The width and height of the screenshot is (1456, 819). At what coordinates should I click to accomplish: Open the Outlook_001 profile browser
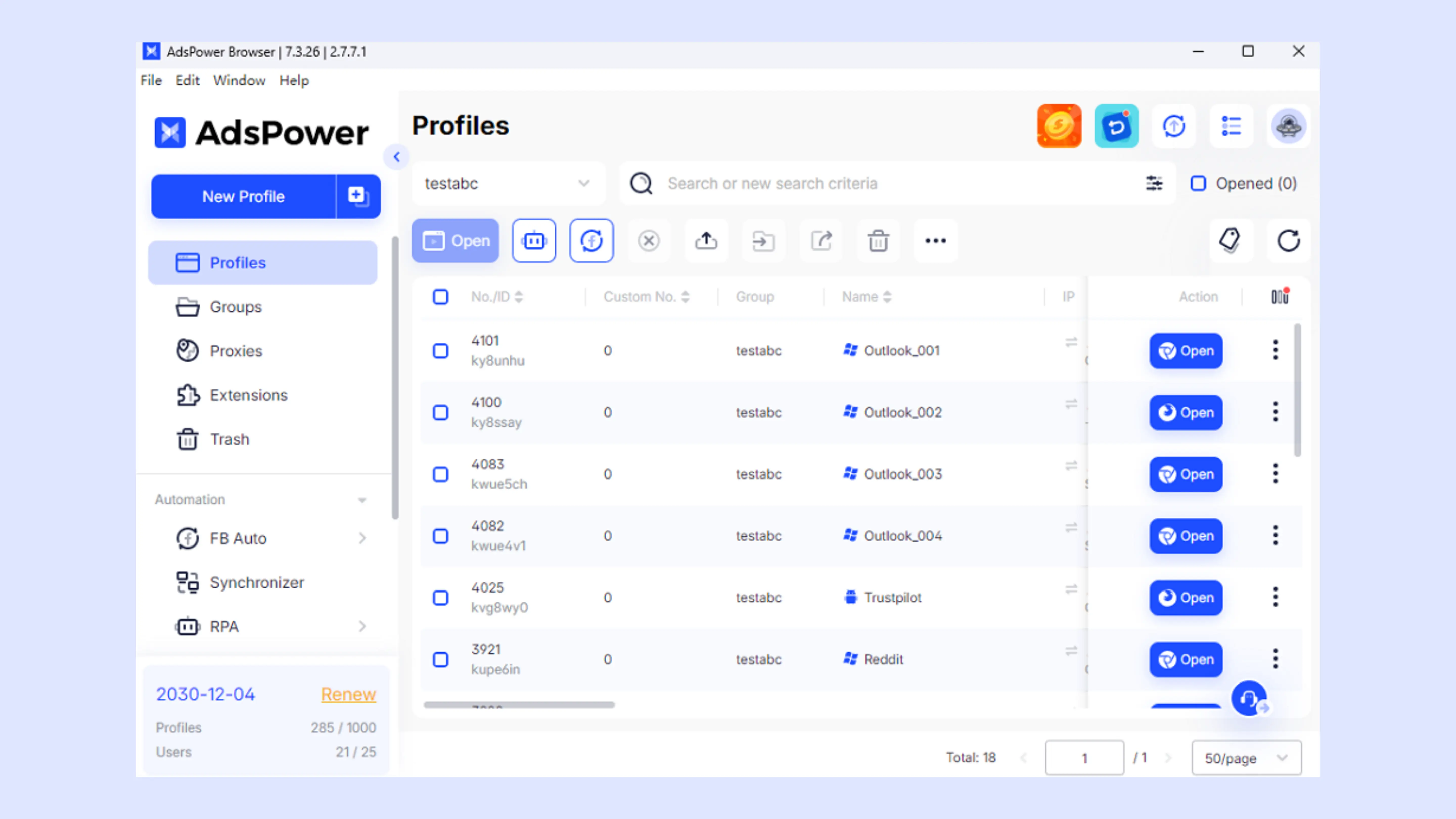(x=1186, y=351)
